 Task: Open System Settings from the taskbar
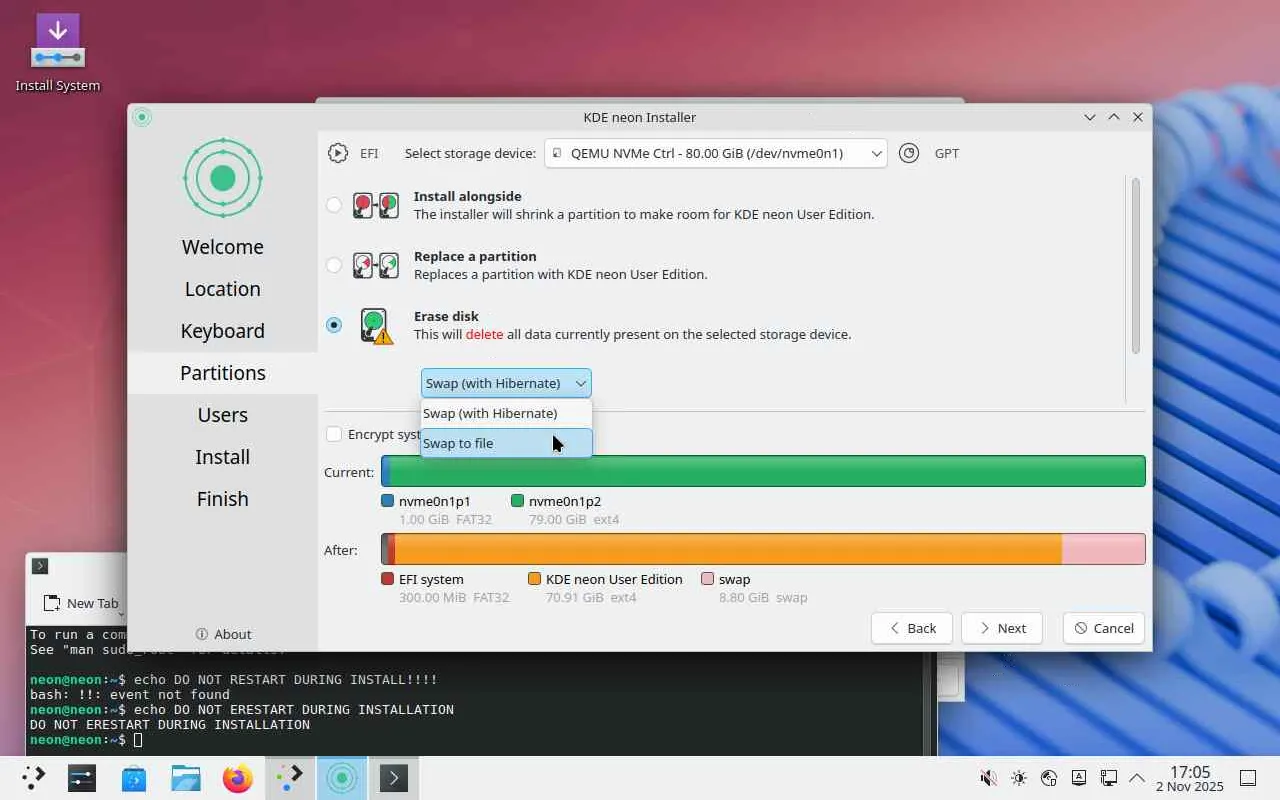click(x=82, y=778)
